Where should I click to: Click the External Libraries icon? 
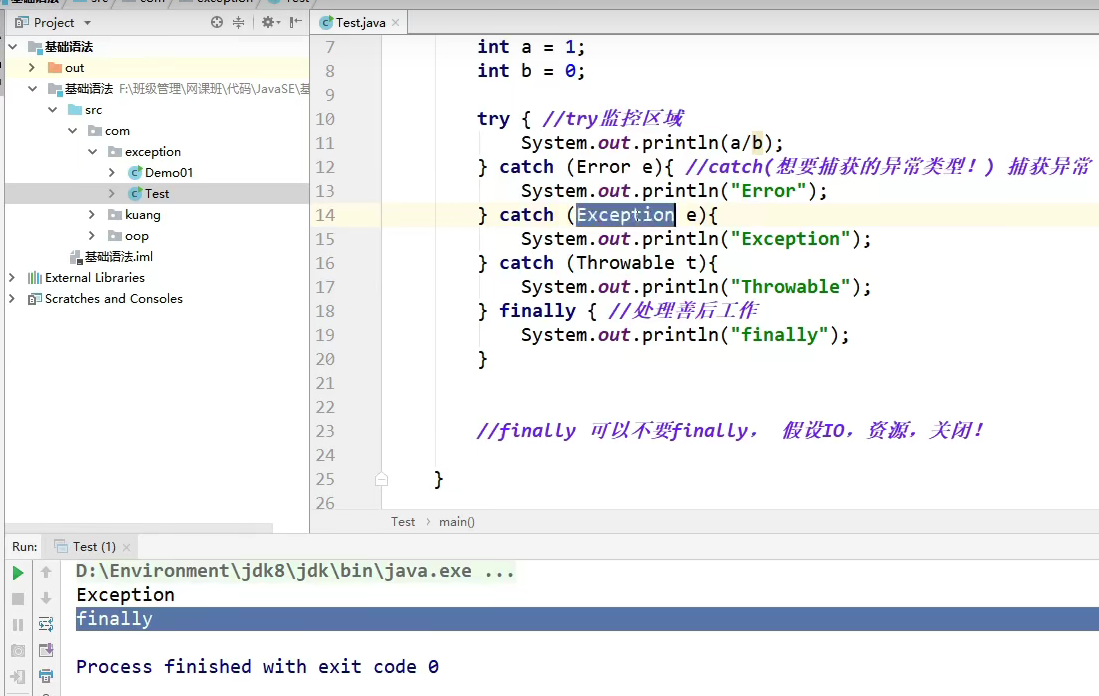34,278
